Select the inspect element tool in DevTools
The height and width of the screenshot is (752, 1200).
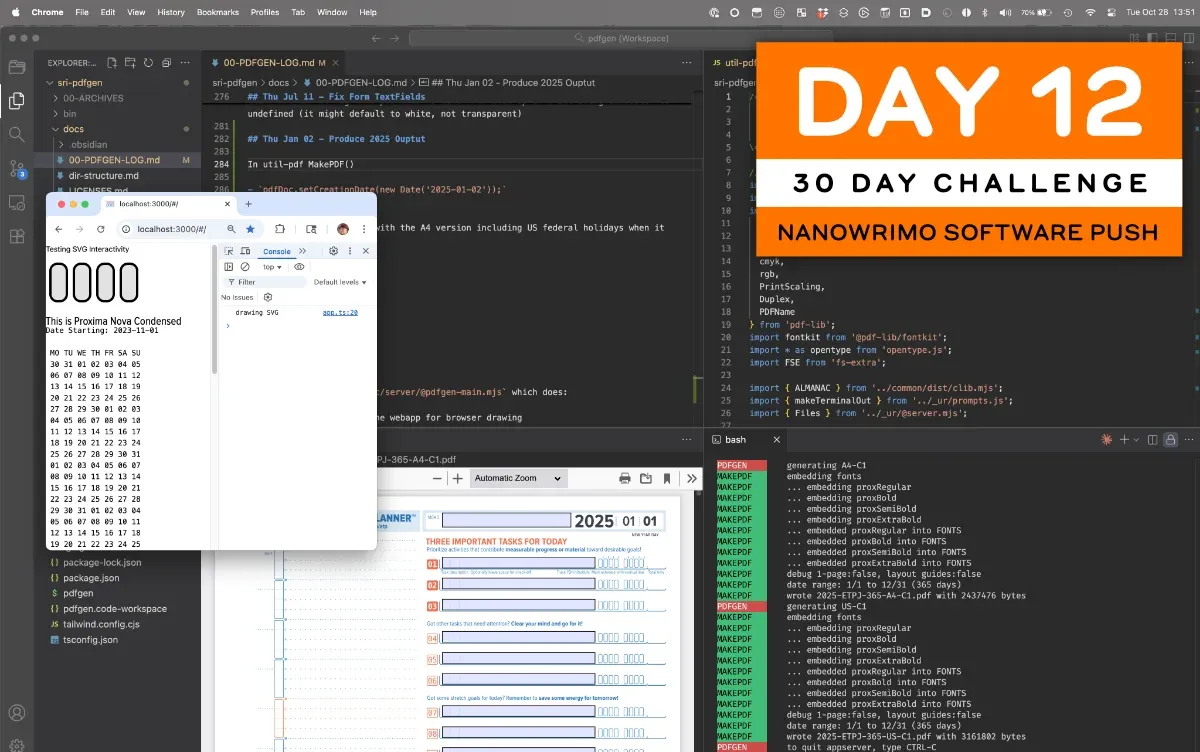228,251
